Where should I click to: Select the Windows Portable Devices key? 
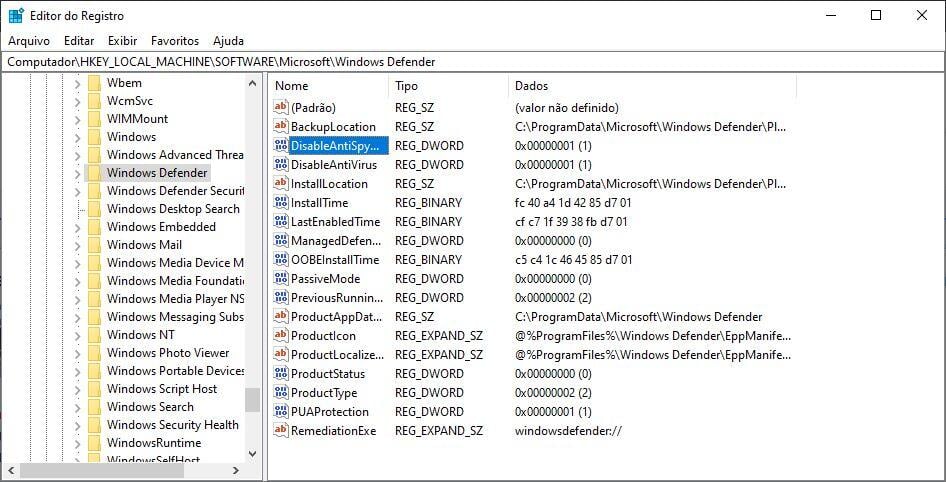[x=175, y=370]
